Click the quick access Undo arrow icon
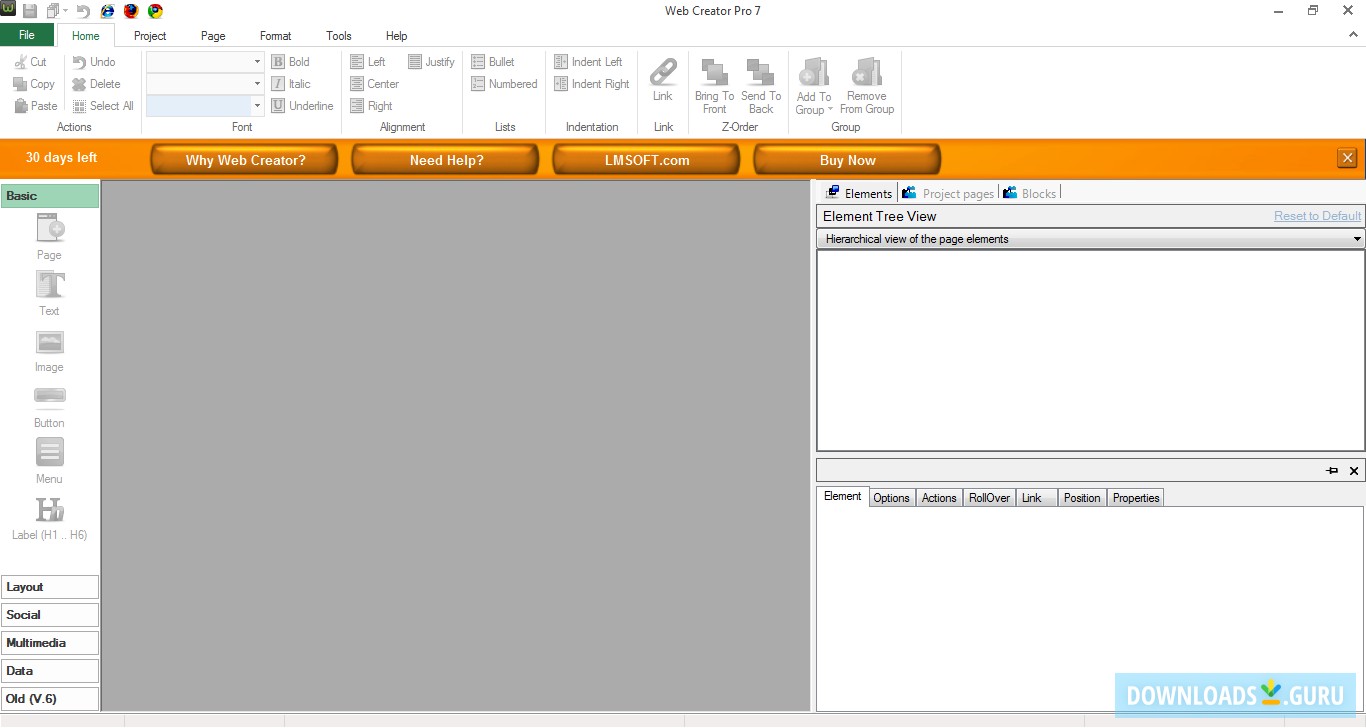 pyautogui.click(x=83, y=11)
